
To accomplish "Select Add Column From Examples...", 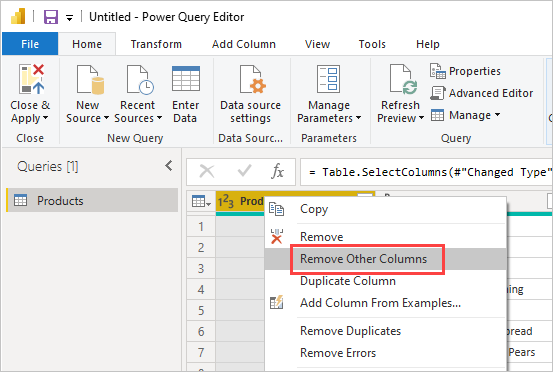I will coord(385,303).
